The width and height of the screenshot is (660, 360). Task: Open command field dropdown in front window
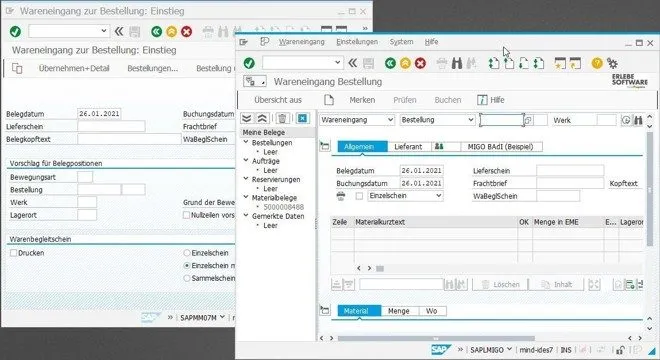337,63
